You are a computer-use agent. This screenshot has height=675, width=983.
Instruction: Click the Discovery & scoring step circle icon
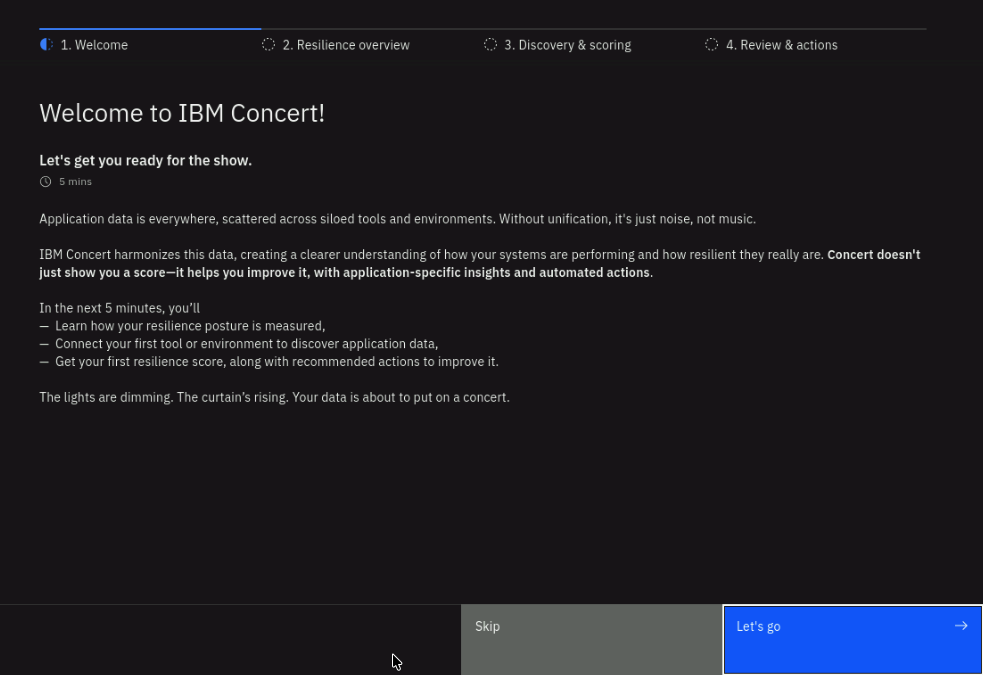click(x=490, y=45)
